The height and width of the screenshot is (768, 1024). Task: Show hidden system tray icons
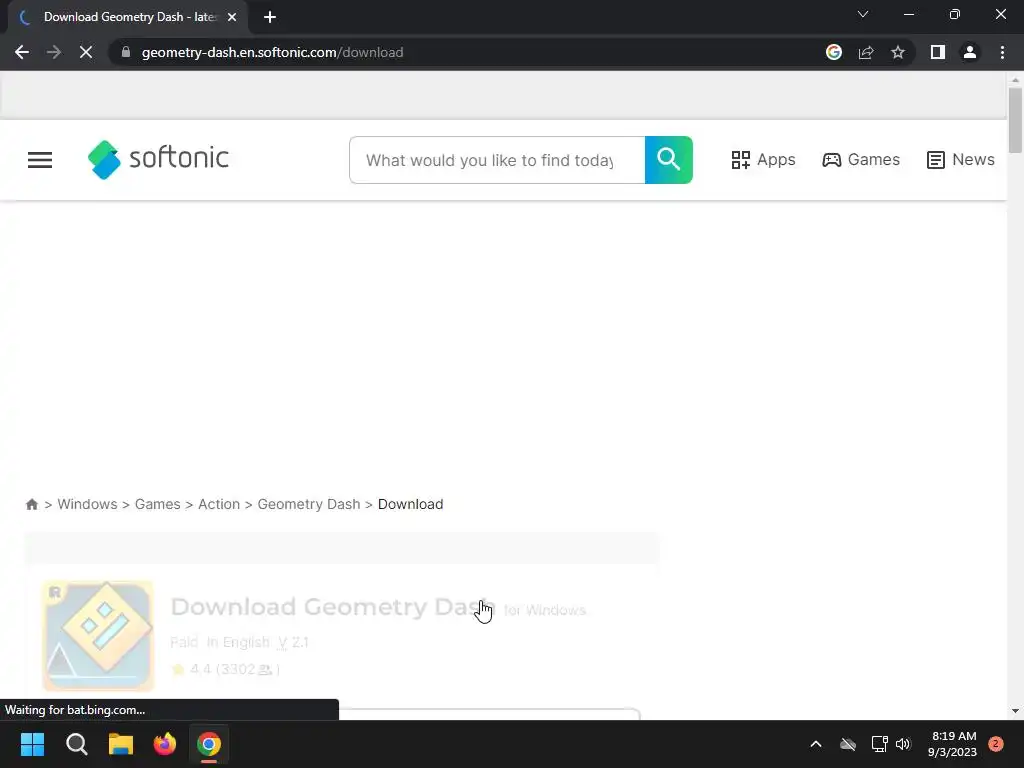click(x=816, y=744)
